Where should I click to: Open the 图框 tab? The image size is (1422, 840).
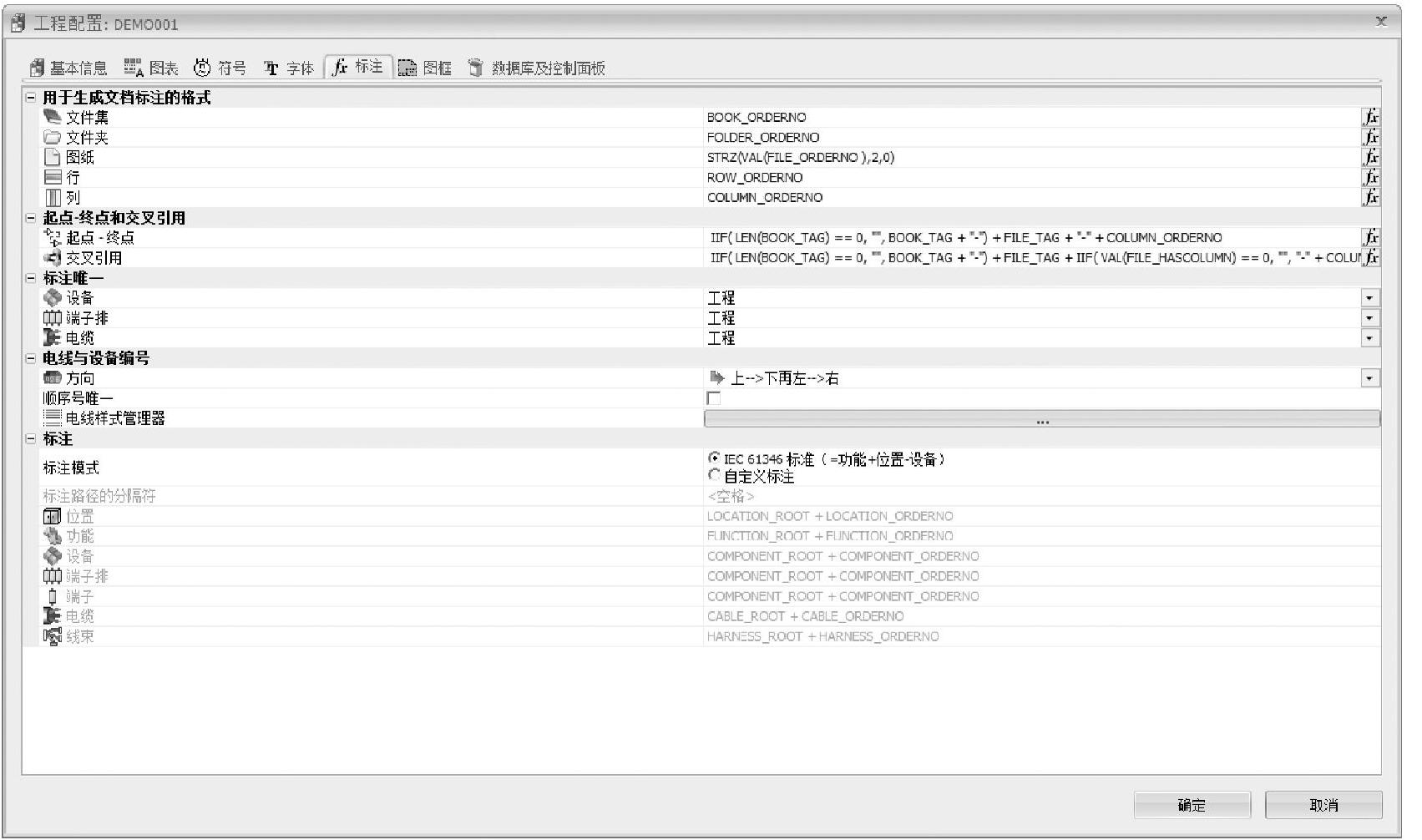[425, 68]
